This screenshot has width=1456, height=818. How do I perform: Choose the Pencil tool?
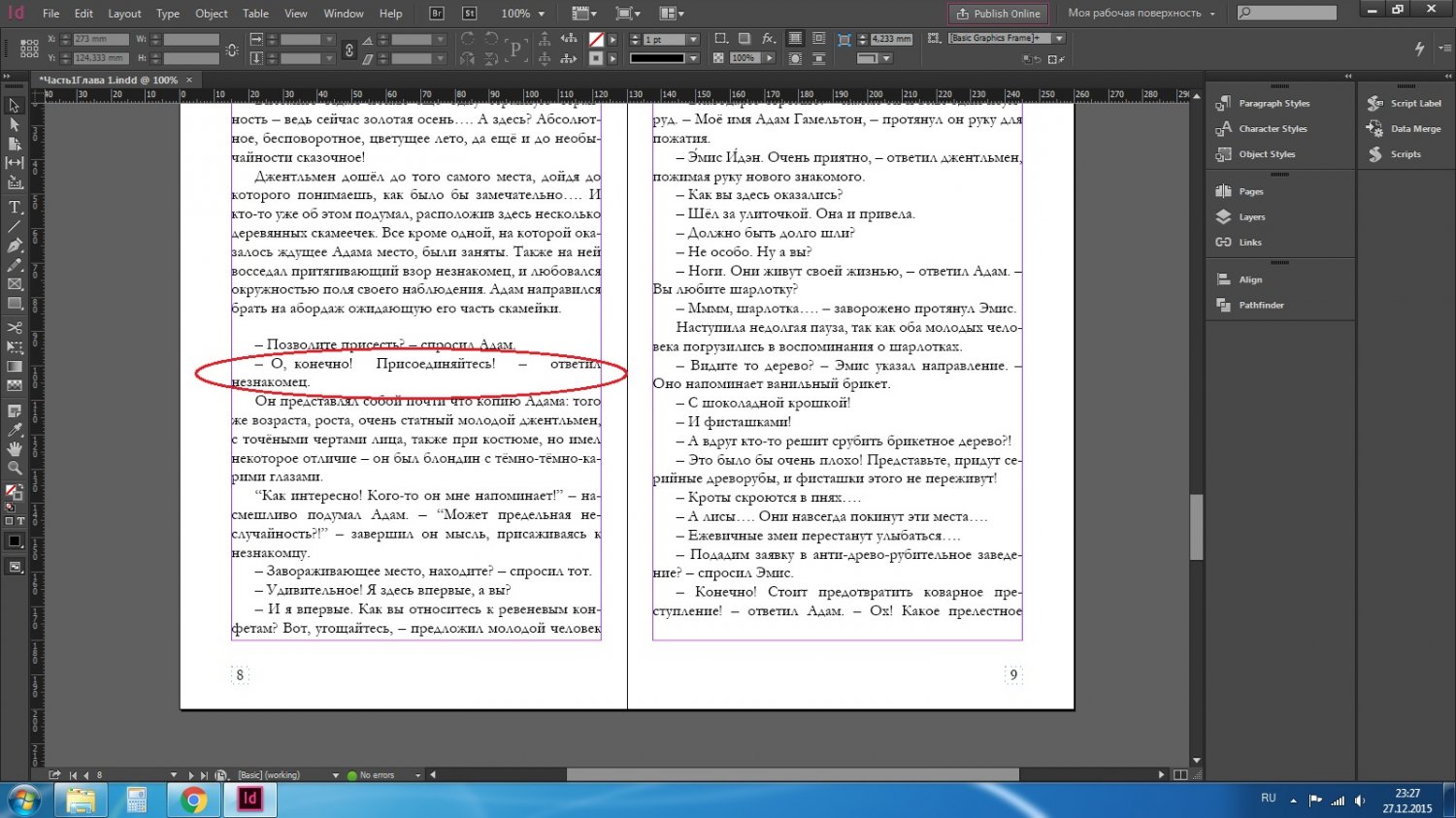(15, 265)
